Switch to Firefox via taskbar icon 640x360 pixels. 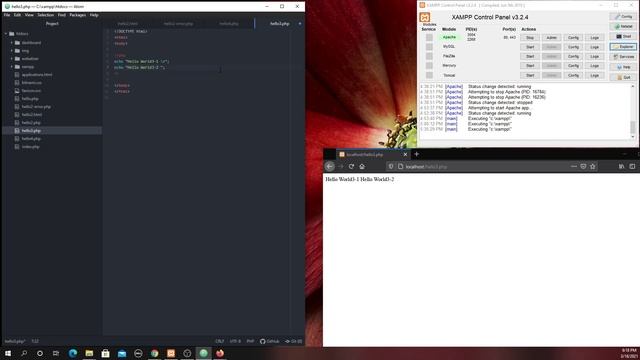click(220, 353)
